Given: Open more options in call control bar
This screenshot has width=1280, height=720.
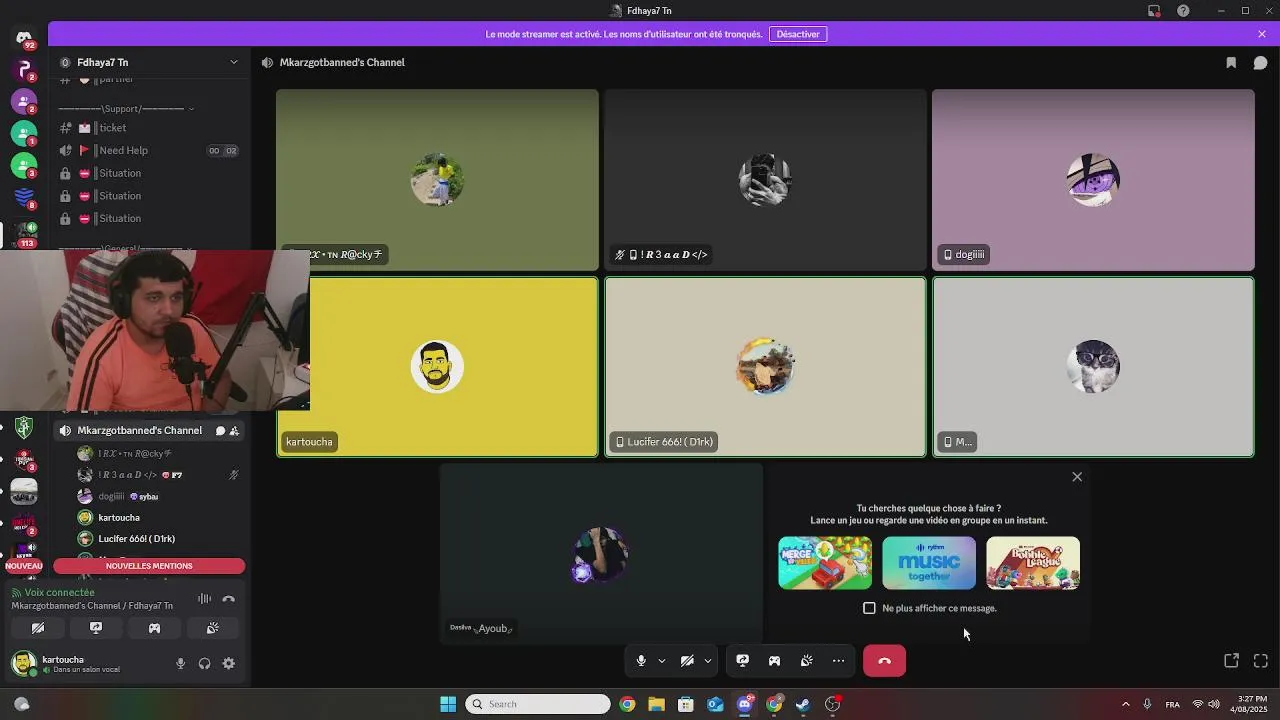Looking at the screenshot, I should tap(838, 661).
